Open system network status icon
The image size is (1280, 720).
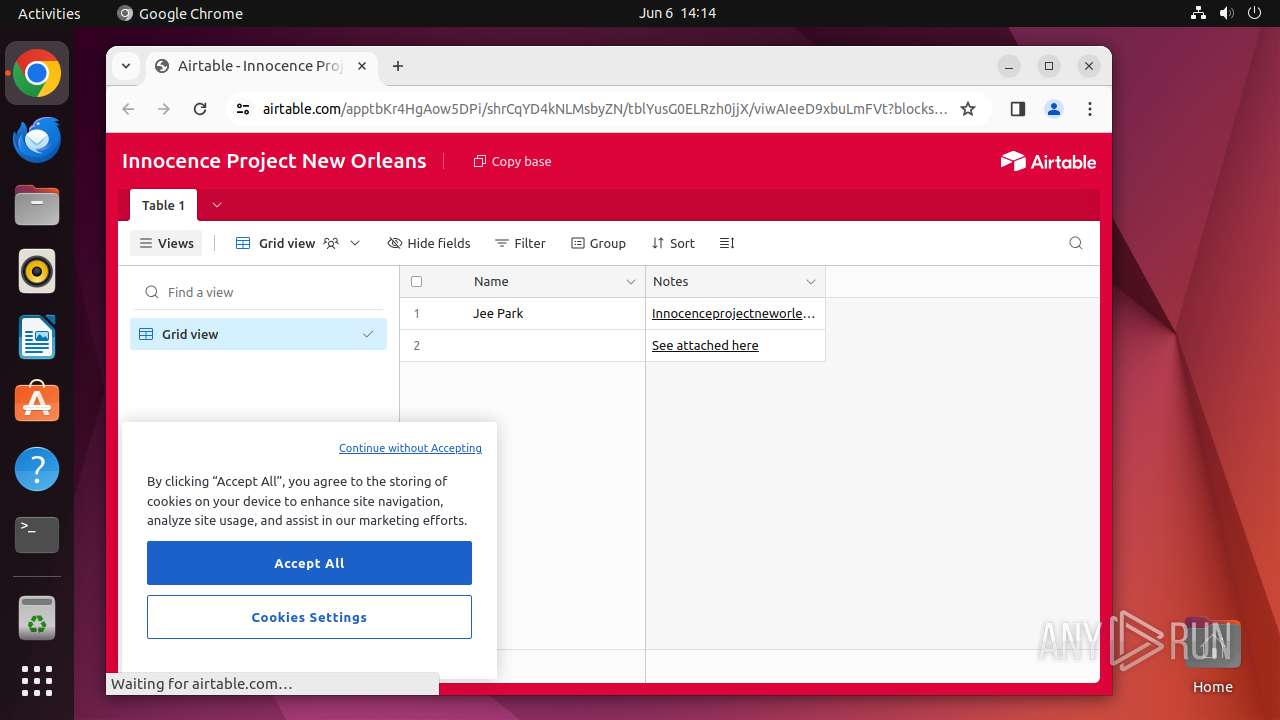tap(1199, 13)
